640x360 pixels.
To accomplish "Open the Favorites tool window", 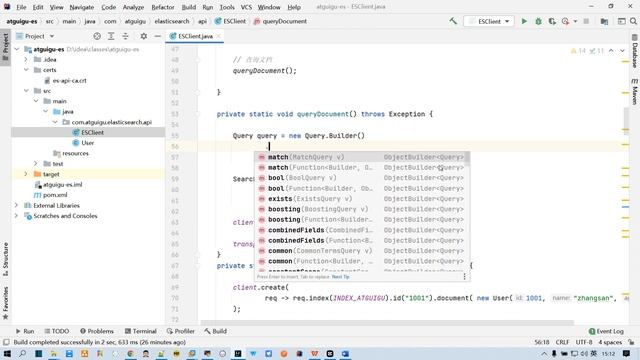I will 5,303.
